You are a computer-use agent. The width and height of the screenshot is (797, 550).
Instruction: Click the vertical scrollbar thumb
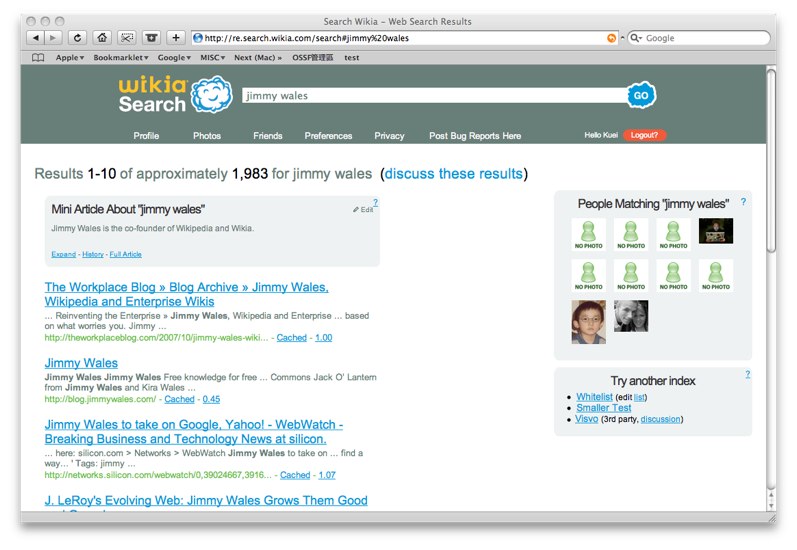pyautogui.click(x=771, y=161)
